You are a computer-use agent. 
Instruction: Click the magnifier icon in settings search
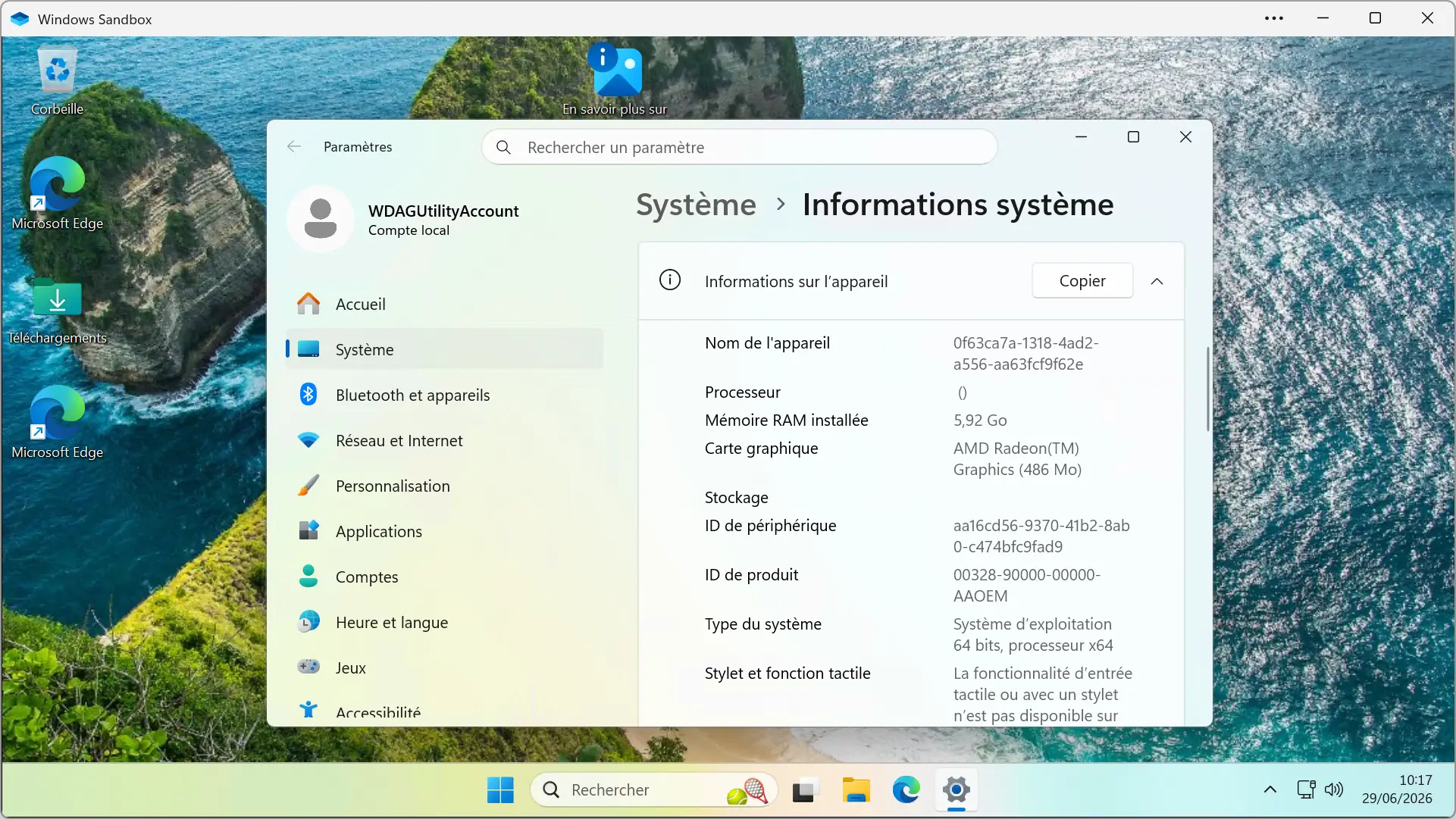(503, 147)
